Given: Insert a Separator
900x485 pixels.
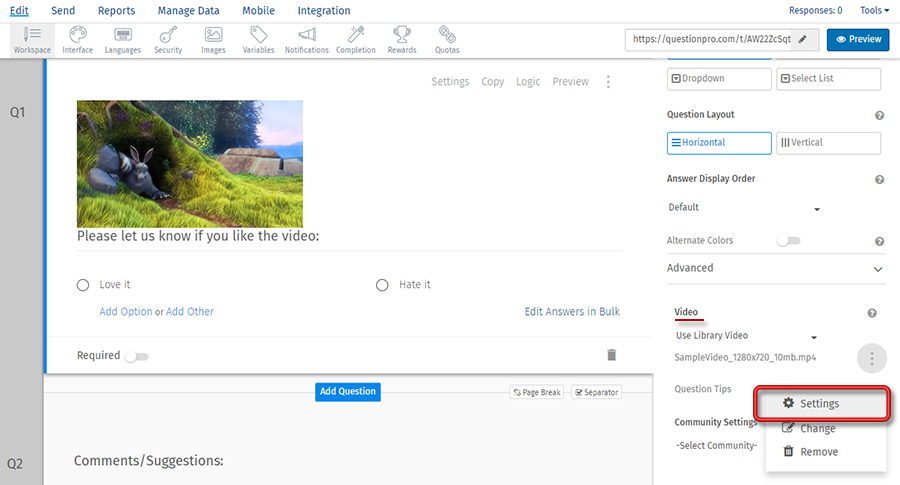Looking at the screenshot, I should 596,392.
